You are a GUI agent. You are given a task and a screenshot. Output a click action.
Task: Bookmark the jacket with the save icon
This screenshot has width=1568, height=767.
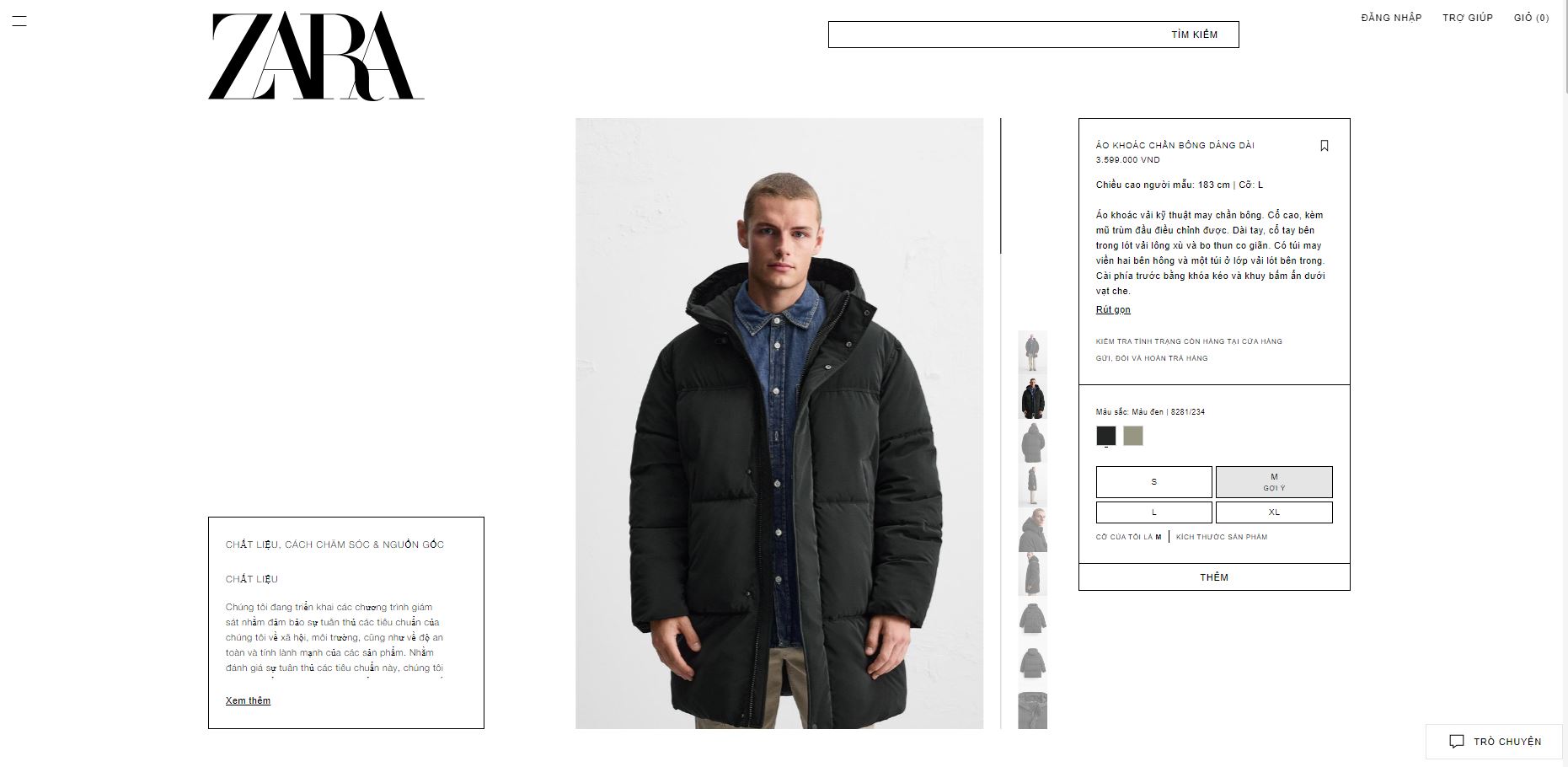(x=1325, y=146)
